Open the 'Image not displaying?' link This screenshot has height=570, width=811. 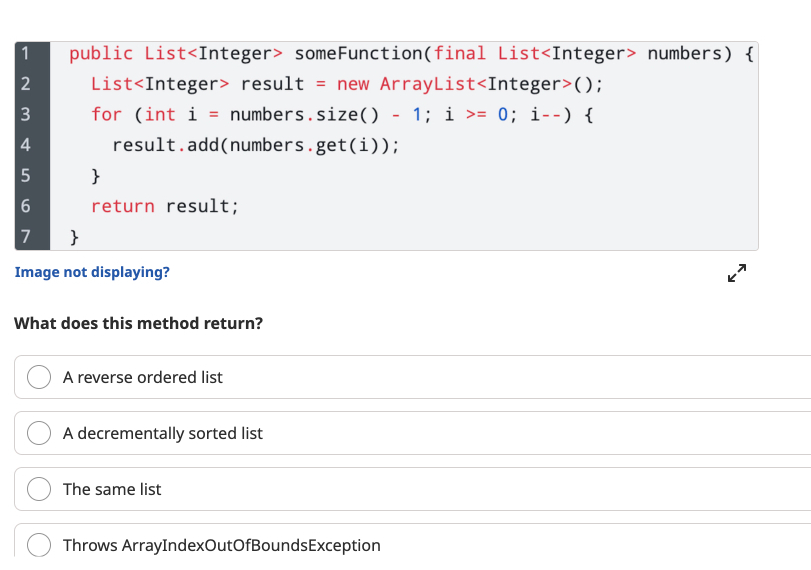pos(92,272)
